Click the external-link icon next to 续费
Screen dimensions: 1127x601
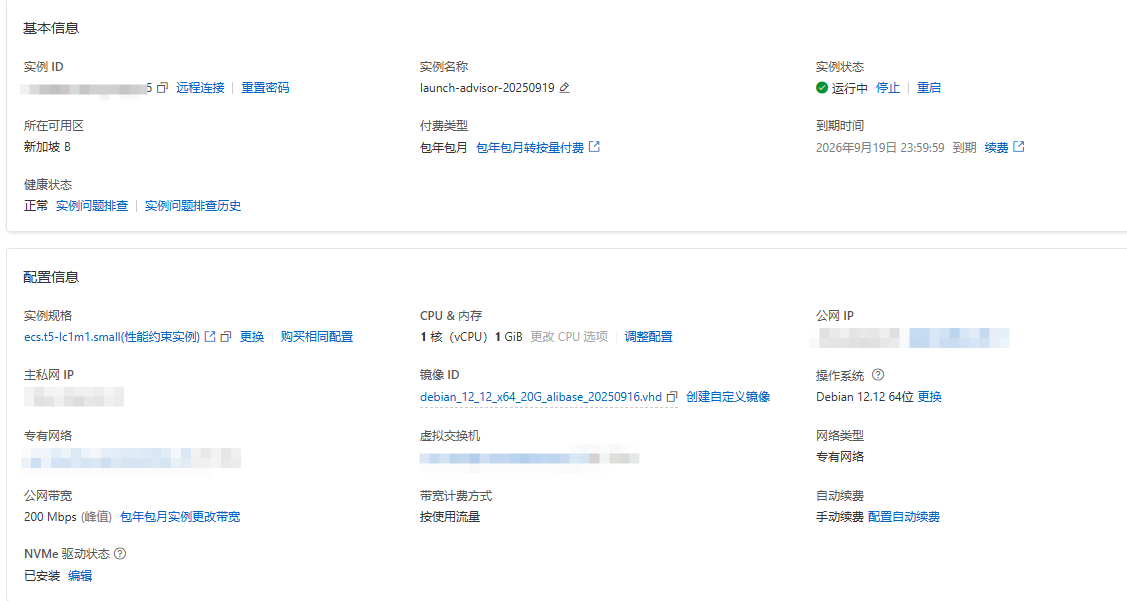point(1019,147)
